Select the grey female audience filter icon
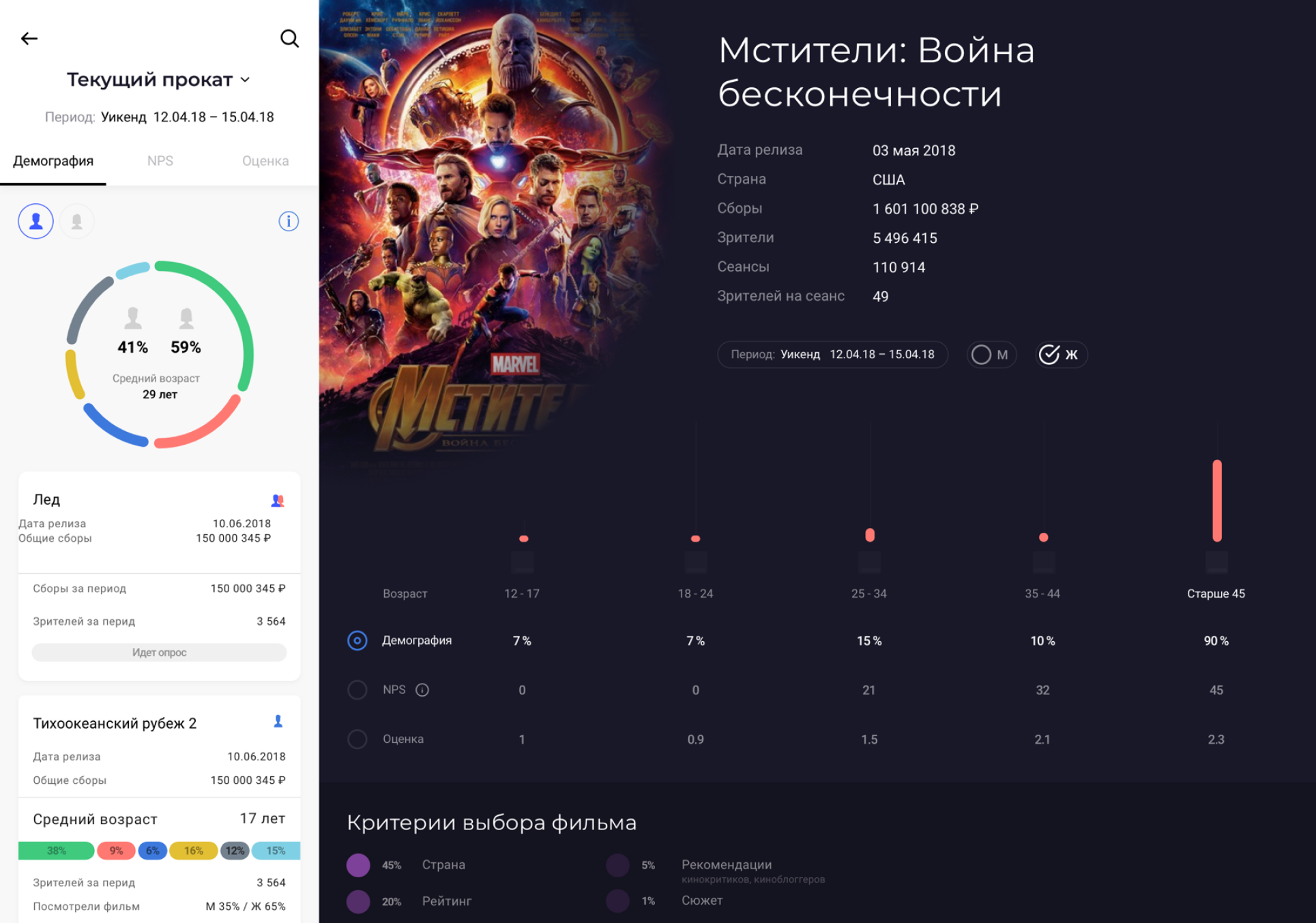Viewport: 1316px width, 923px height. point(76,221)
